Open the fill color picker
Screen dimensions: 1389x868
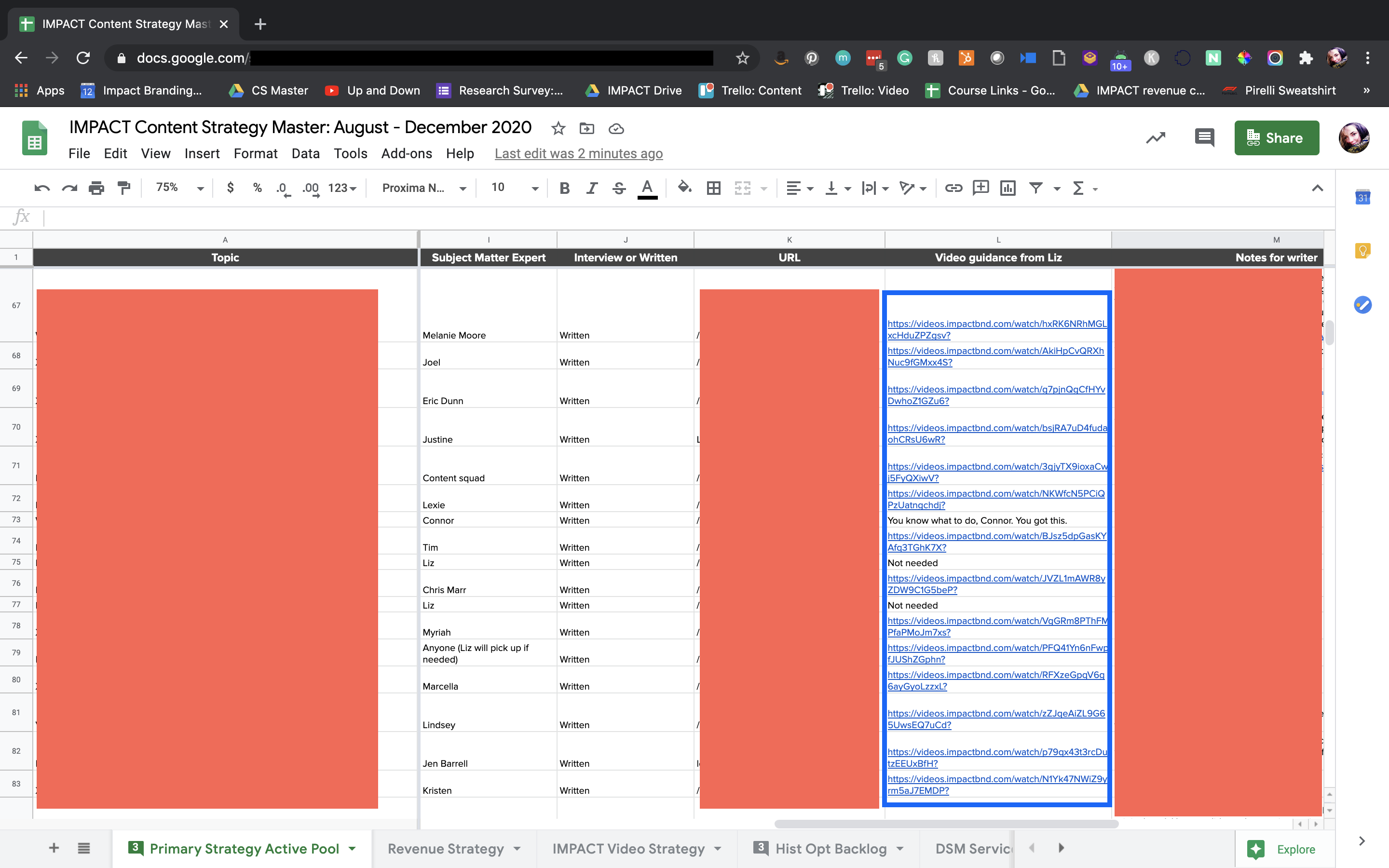tap(684, 187)
